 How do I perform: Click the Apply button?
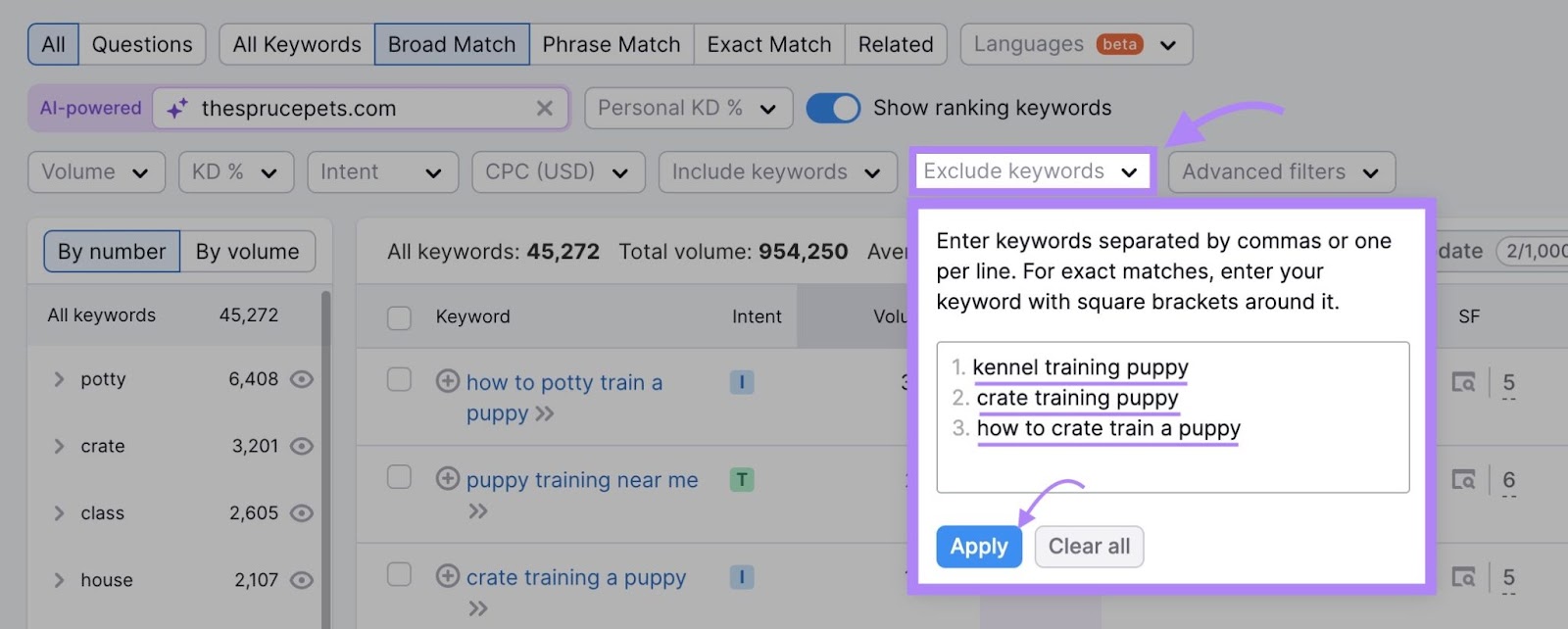(978, 547)
